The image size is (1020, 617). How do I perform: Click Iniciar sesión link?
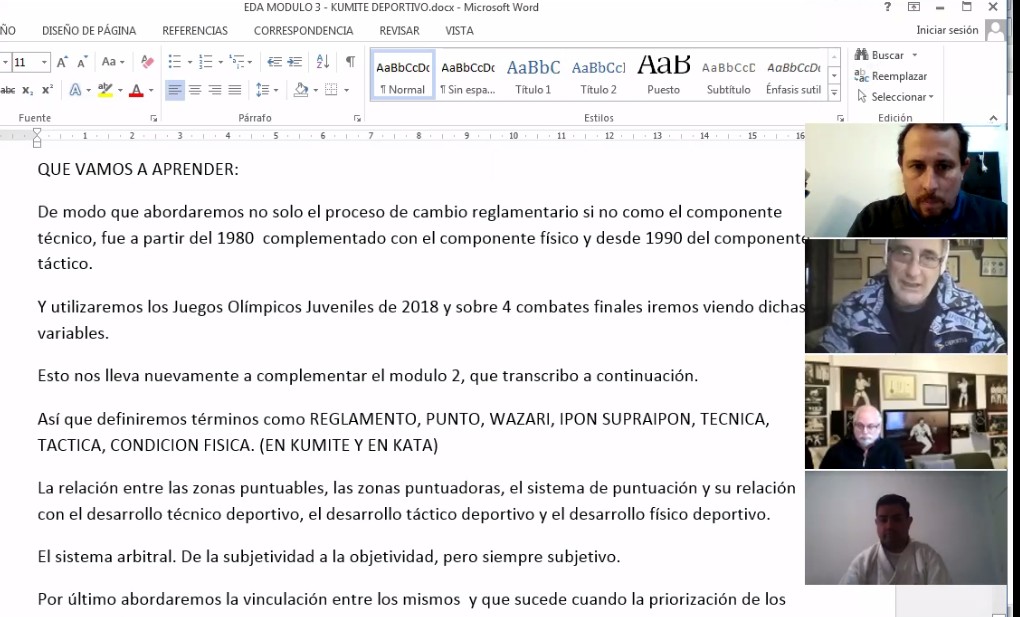946,31
